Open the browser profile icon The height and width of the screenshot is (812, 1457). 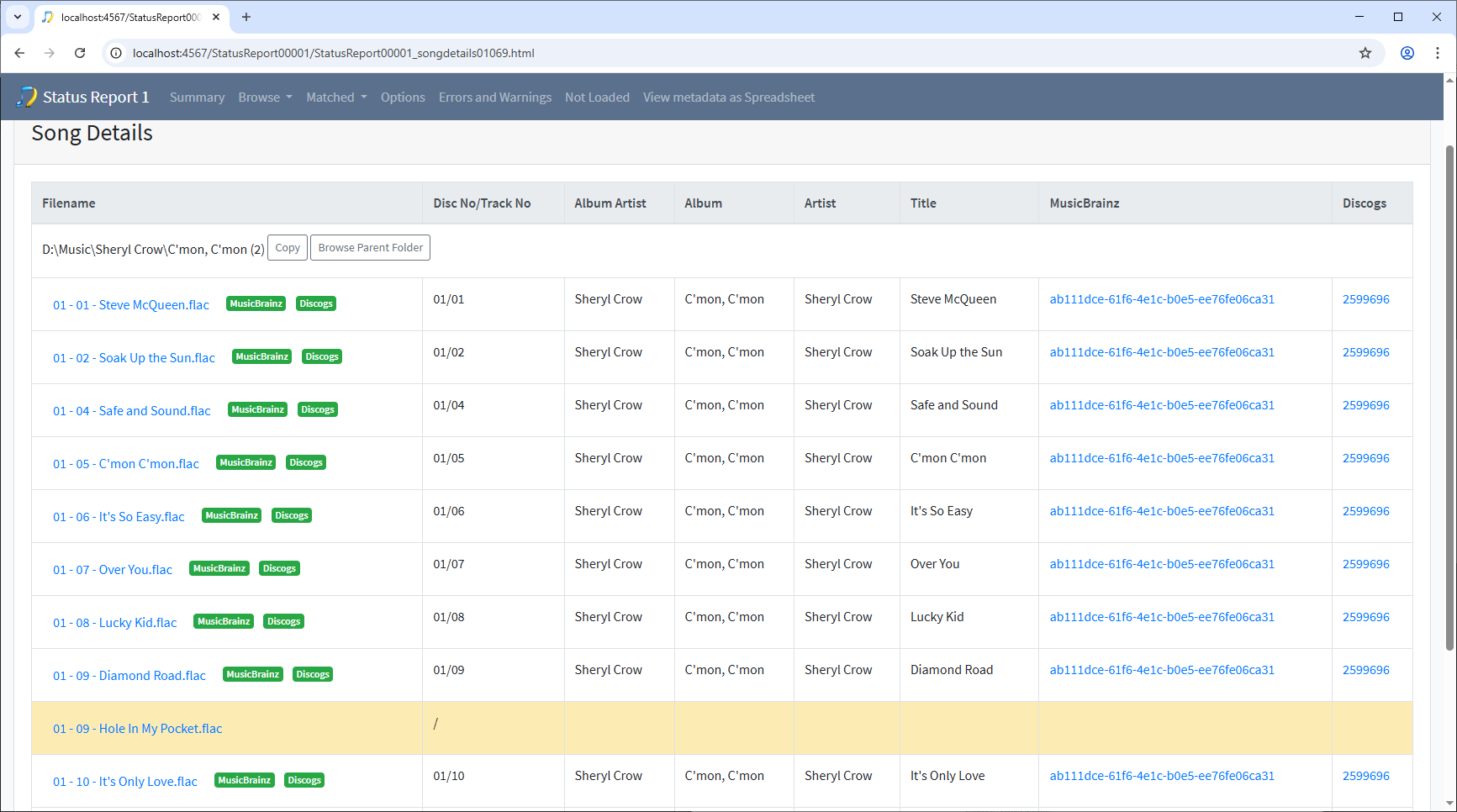click(x=1407, y=53)
